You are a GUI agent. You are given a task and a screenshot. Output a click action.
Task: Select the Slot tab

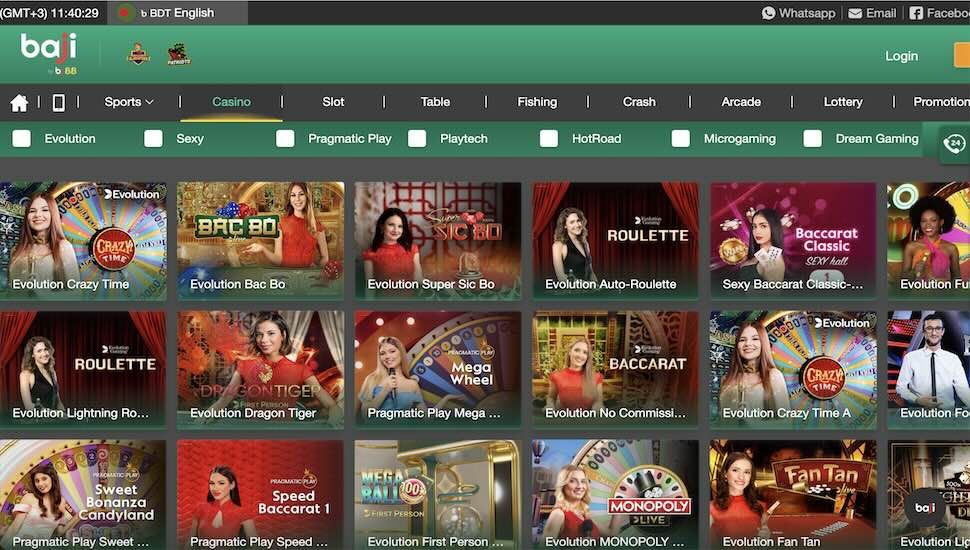pyautogui.click(x=333, y=102)
